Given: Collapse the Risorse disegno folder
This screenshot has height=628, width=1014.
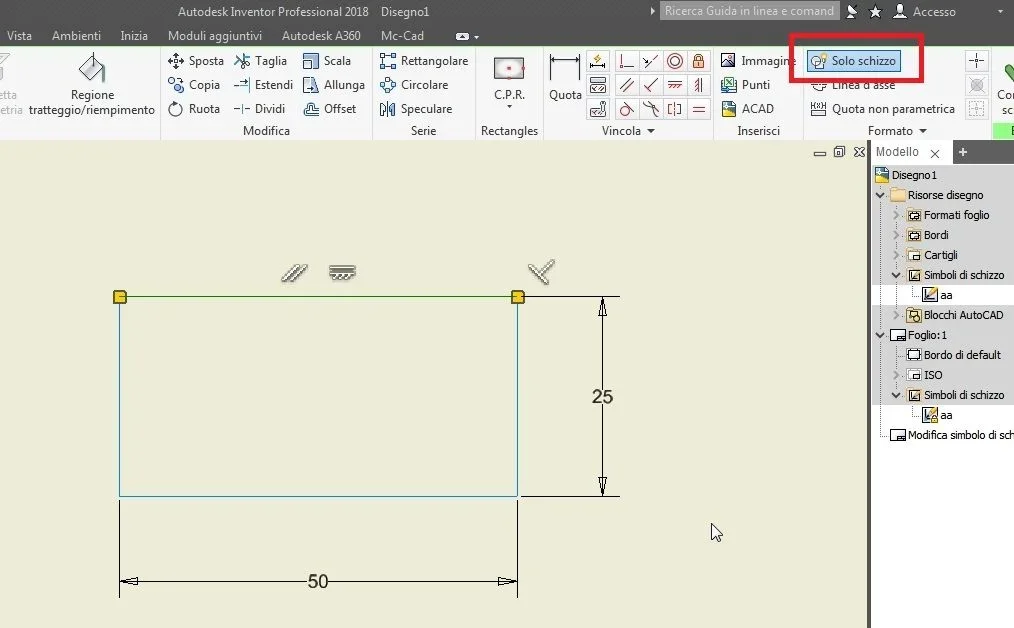Looking at the screenshot, I should point(880,195).
